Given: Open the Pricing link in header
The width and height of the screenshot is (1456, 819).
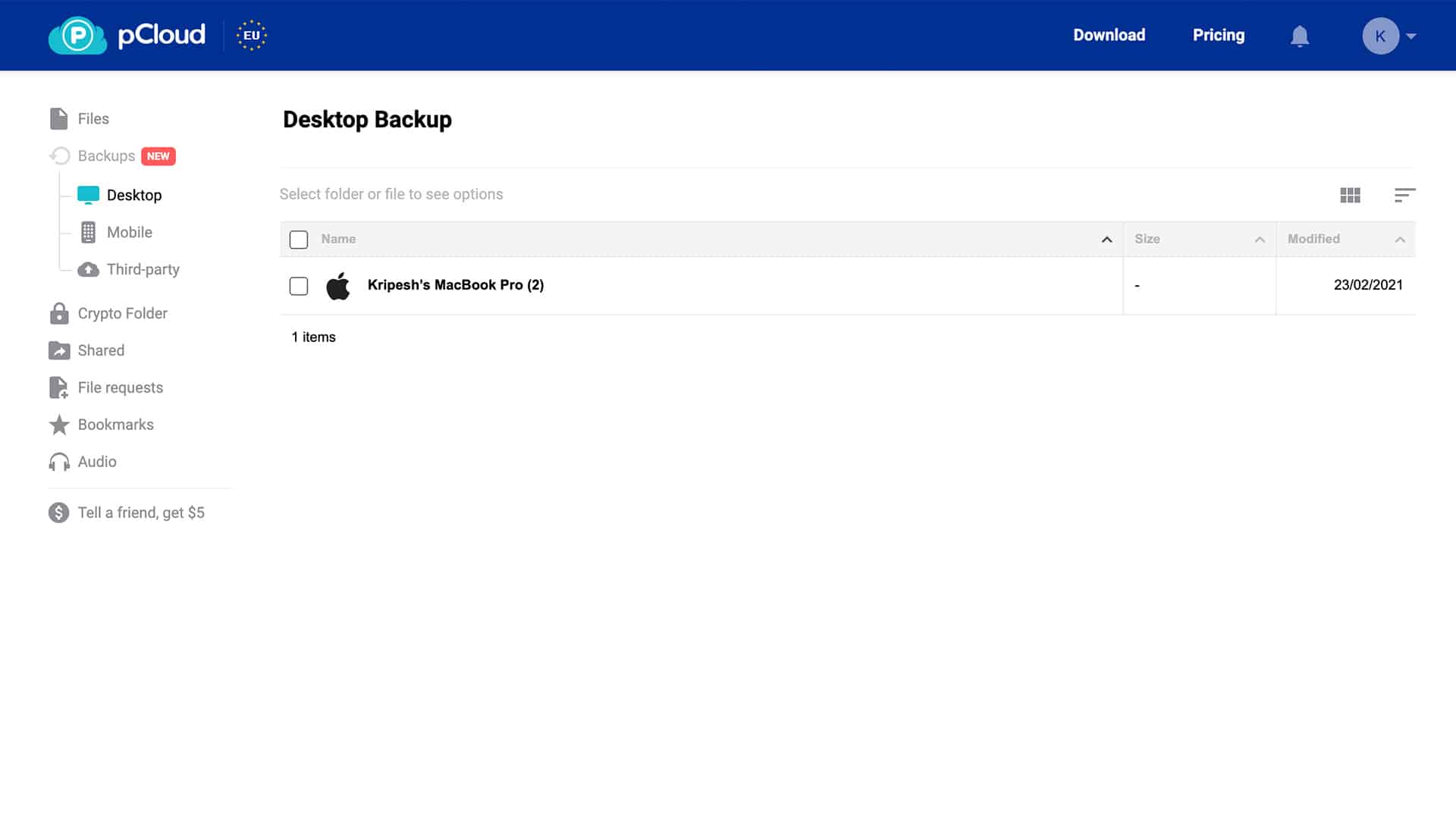Looking at the screenshot, I should click(x=1219, y=35).
